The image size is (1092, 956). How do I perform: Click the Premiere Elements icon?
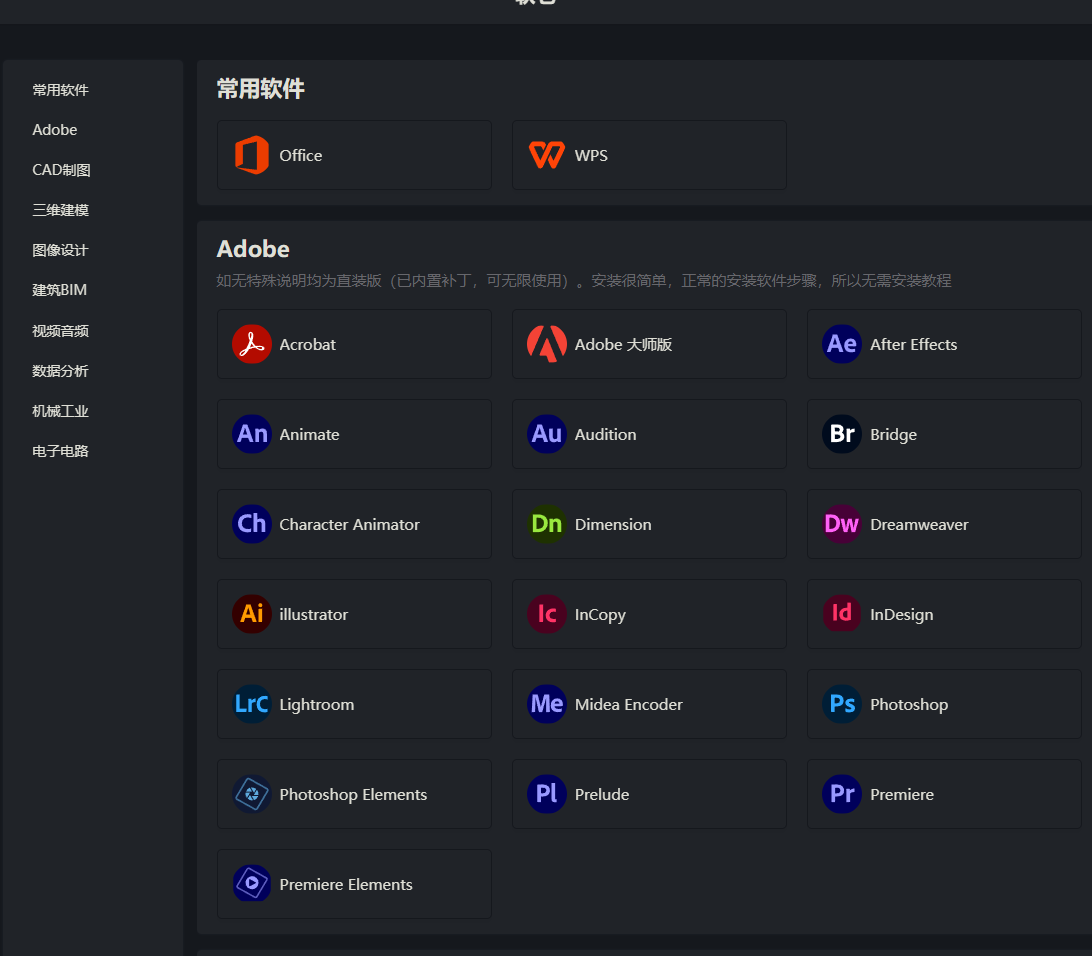pos(251,884)
